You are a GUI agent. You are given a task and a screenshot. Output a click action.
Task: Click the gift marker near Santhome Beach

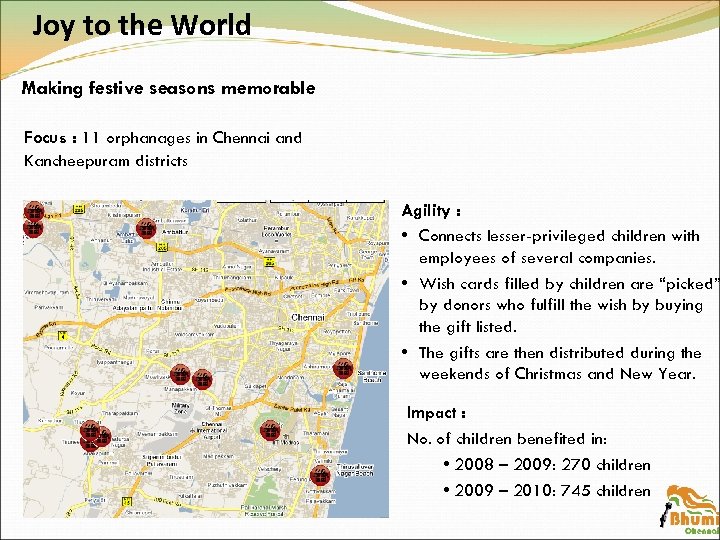click(343, 369)
